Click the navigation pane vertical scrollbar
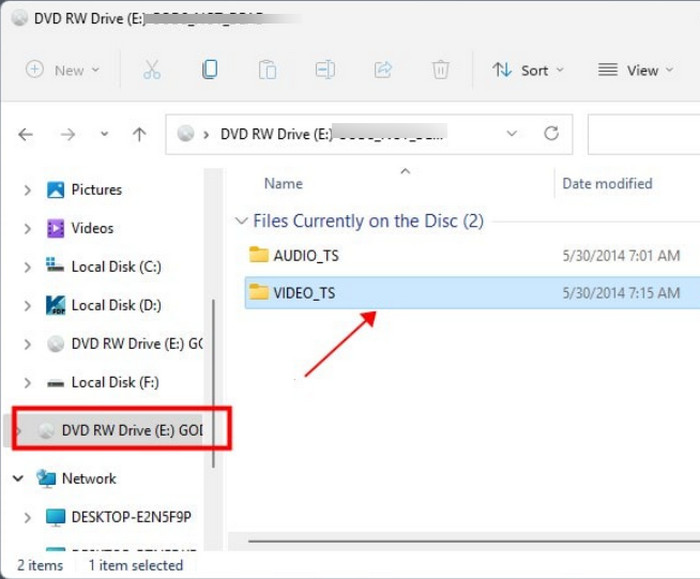 (213, 384)
